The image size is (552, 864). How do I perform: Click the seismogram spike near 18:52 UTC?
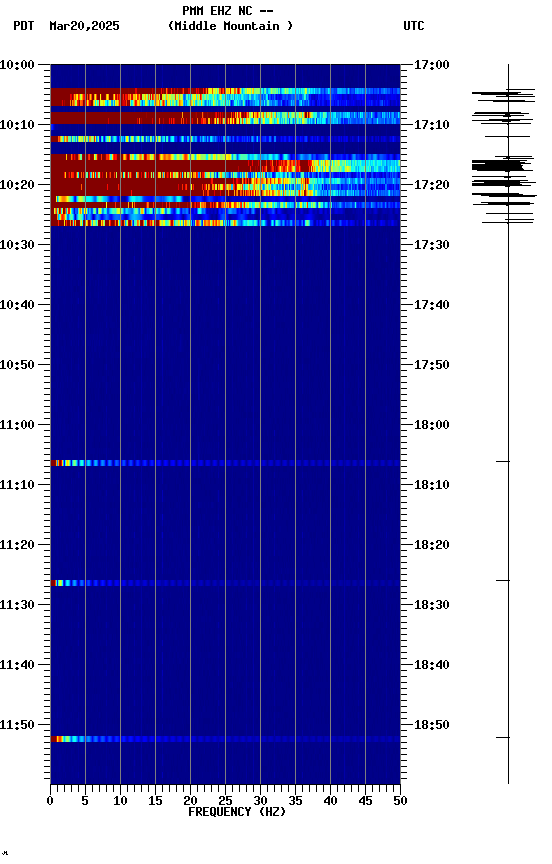502,737
